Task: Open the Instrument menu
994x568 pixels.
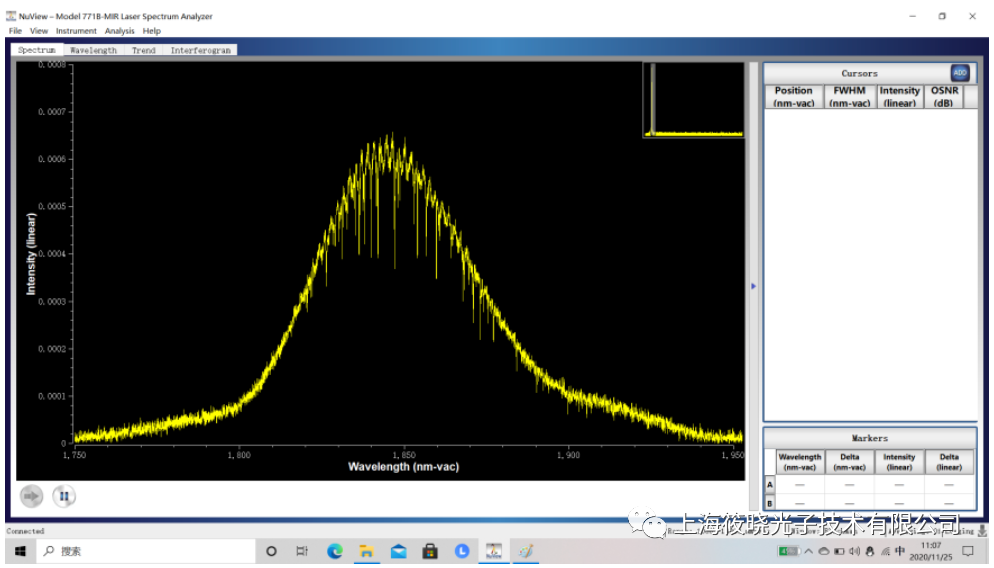Action: pyautogui.click(x=76, y=31)
